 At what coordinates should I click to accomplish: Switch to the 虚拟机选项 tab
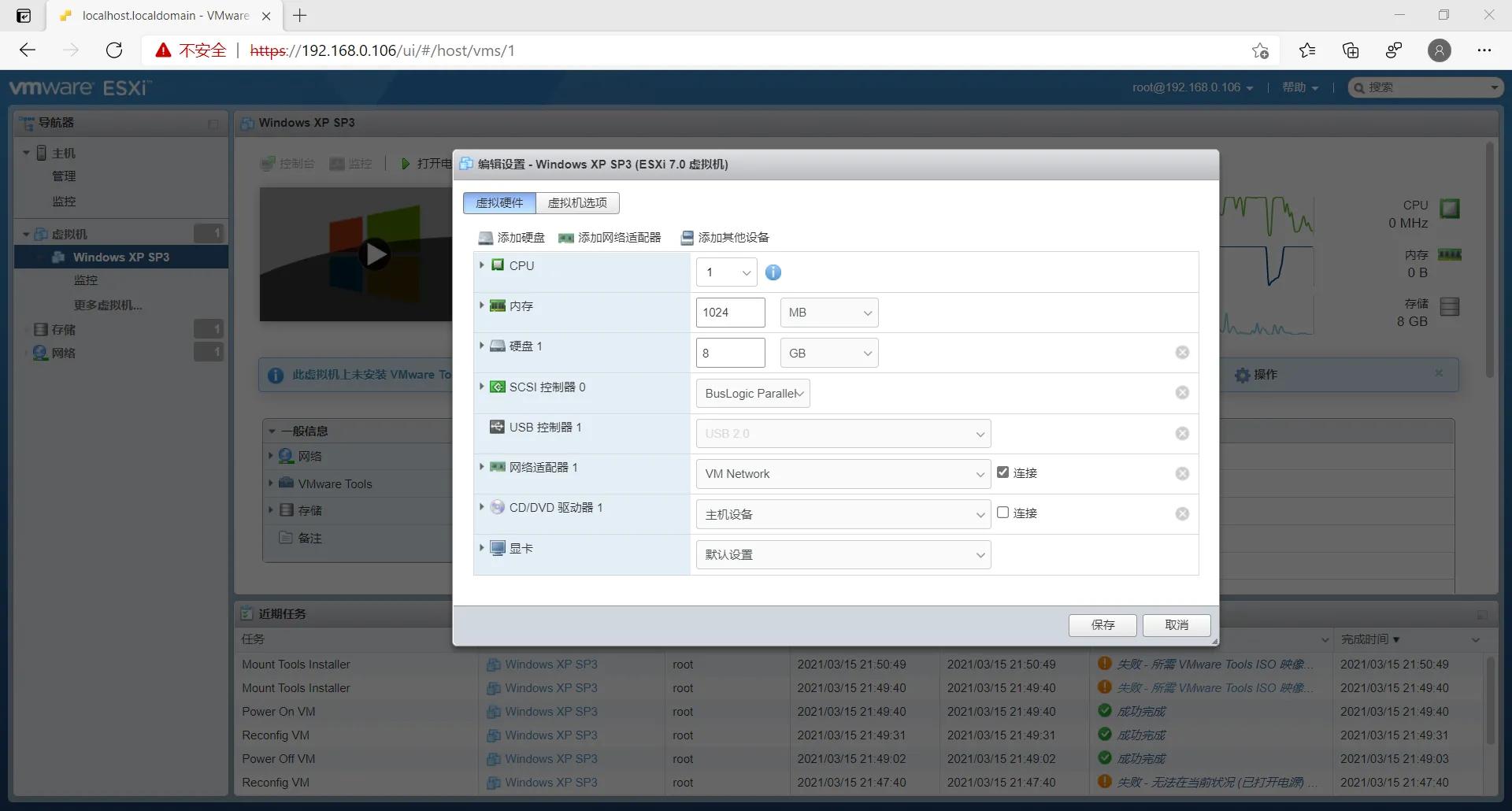click(577, 202)
